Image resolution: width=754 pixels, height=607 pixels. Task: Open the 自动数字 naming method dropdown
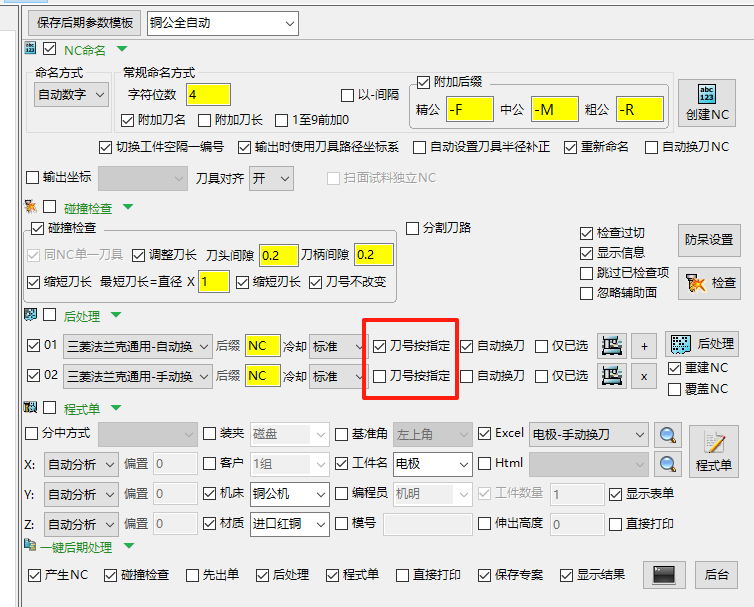[x=71, y=95]
